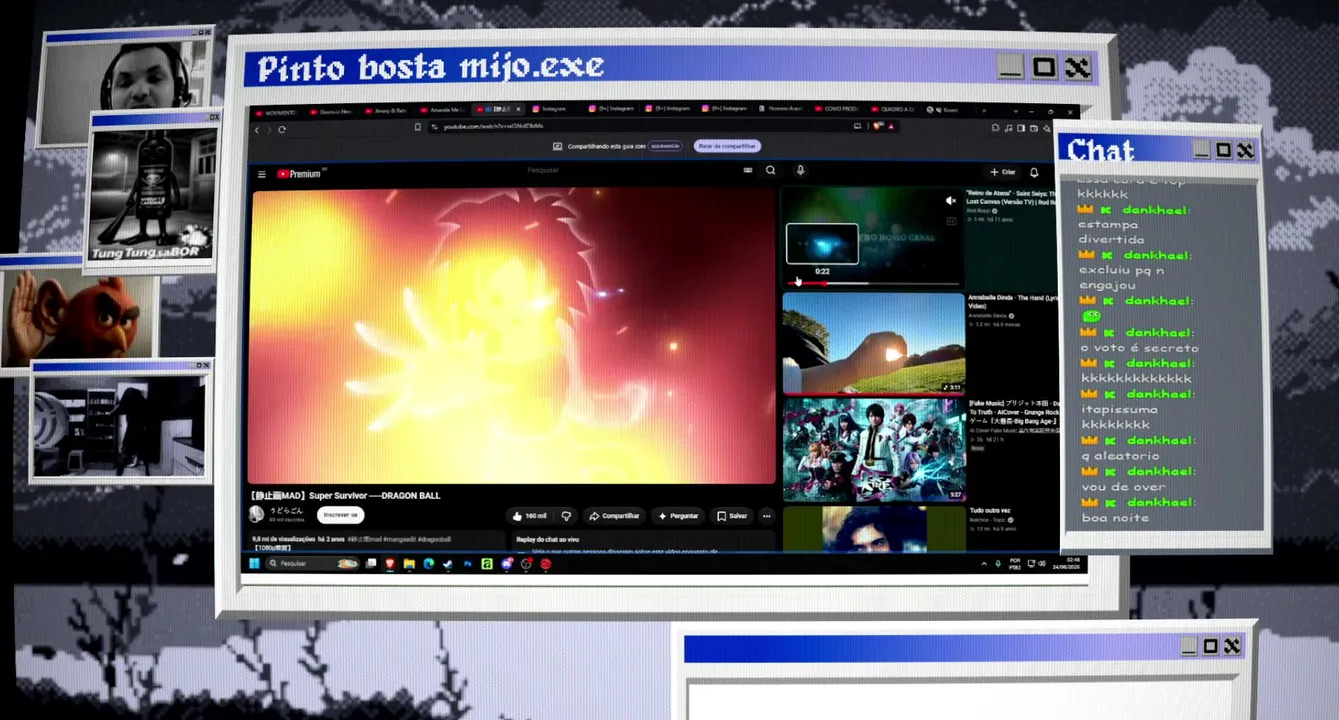Image resolution: width=1339 pixels, height=720 pixels.
Task: Unmute the hovered preview video speaker icon
Action: [950, 201]
